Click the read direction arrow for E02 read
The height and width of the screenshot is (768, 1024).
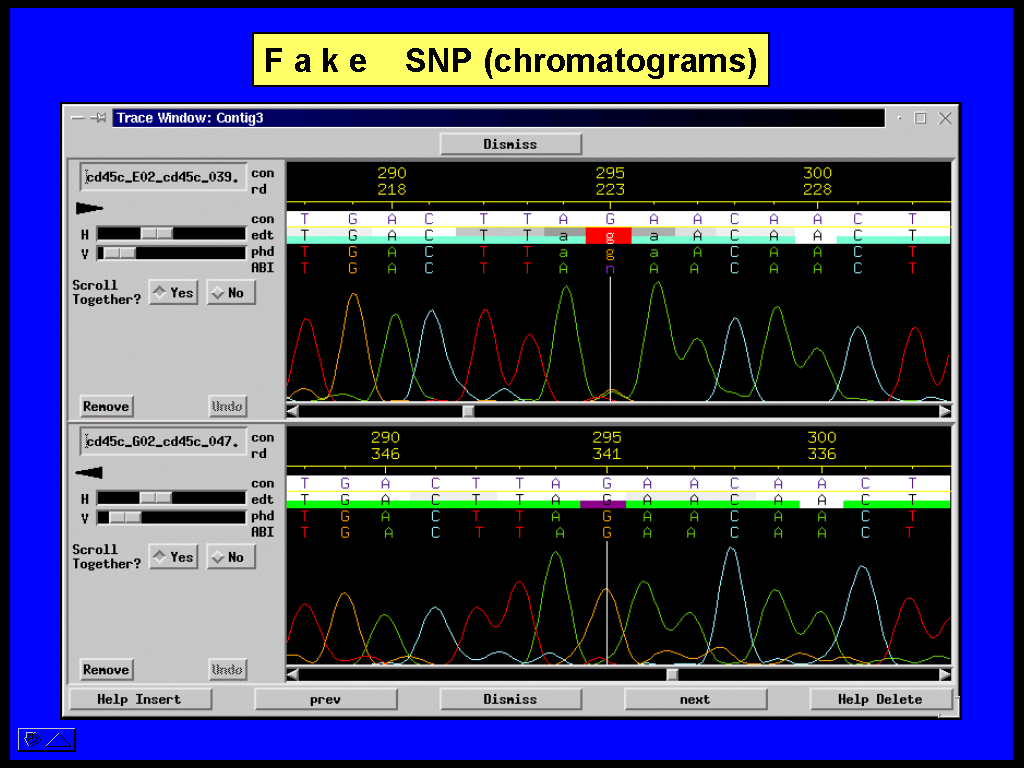(89, 209)
